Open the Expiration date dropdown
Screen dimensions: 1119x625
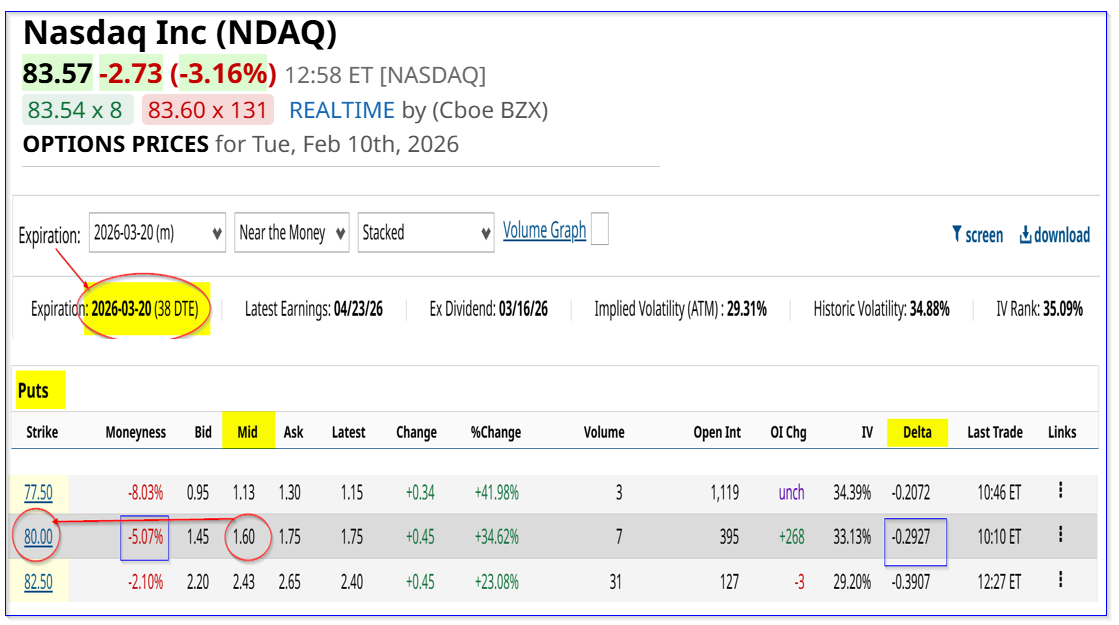point(156,232)
